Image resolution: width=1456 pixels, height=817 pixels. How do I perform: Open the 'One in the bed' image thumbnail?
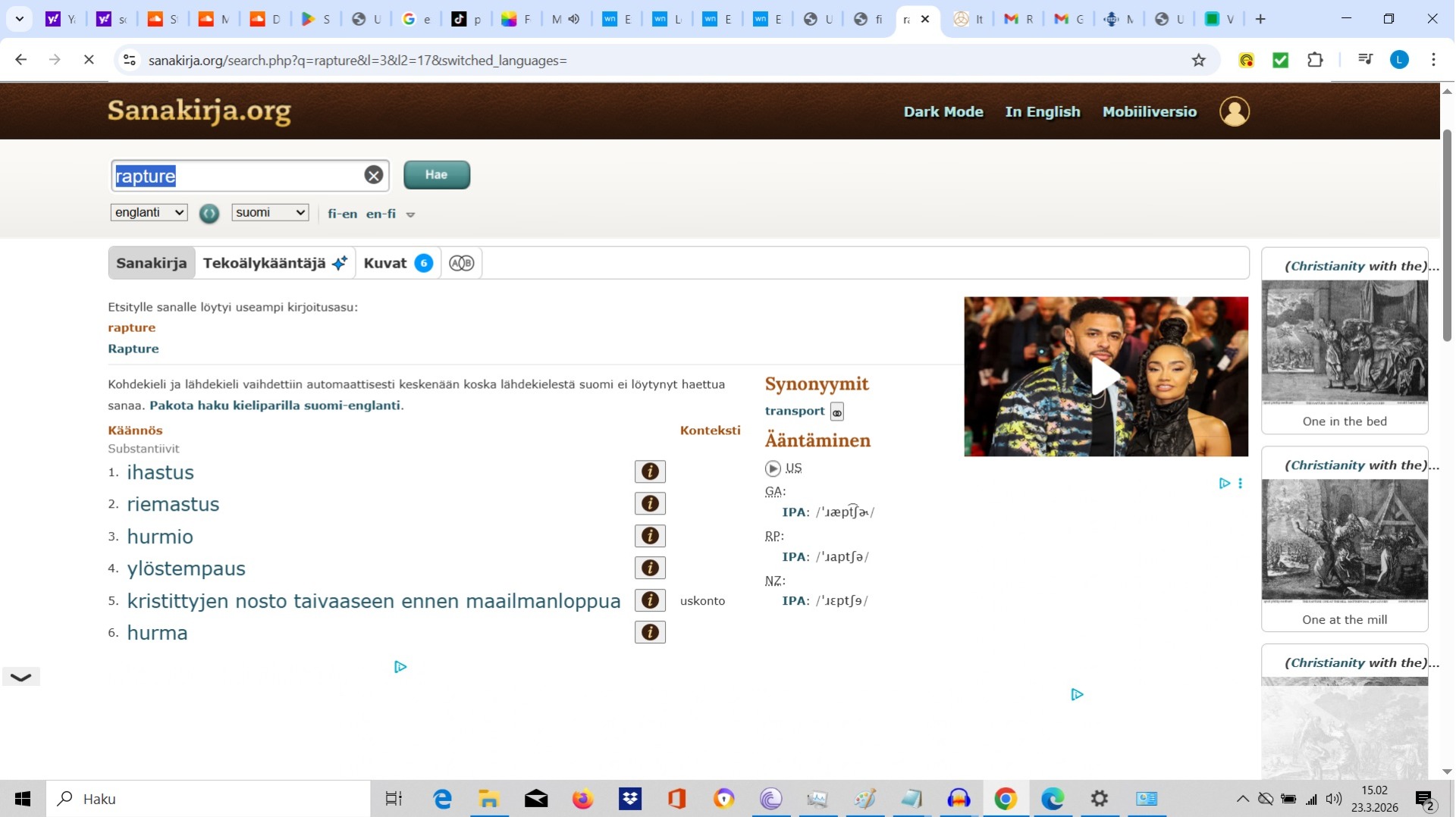click(1344, 343)
